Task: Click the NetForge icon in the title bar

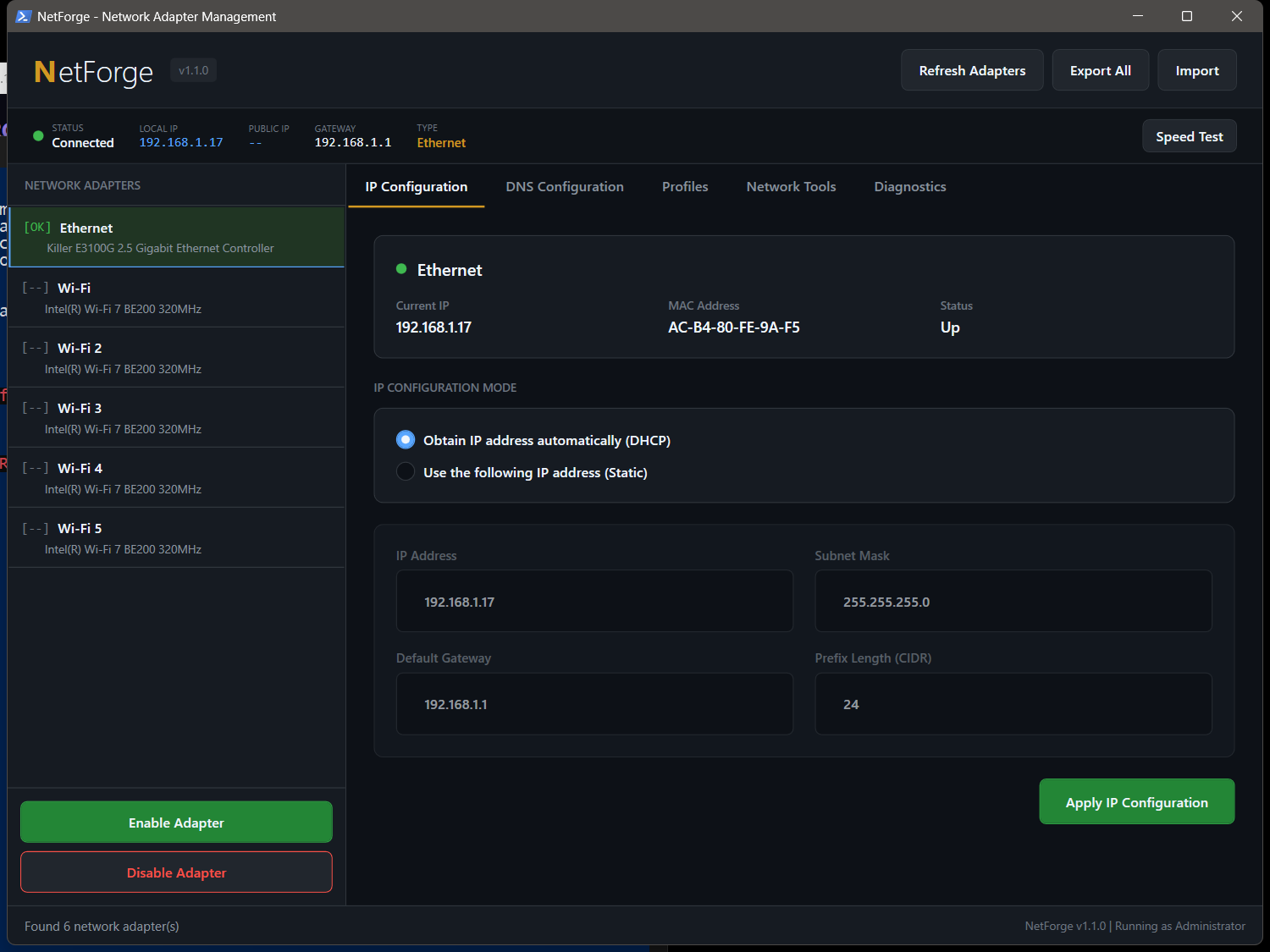Action: (25, 16)
